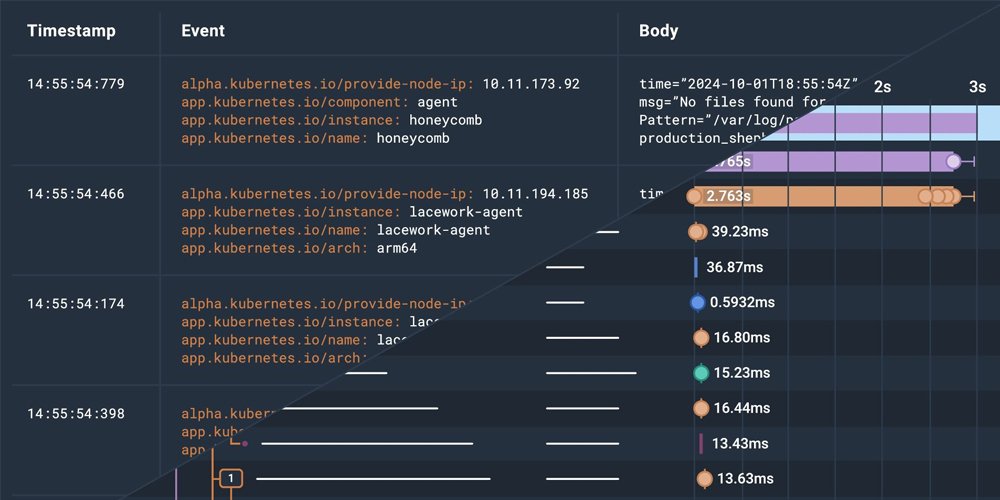Image resolution: width=1000 pixels, height=500 pixels.
Task: Select the purple span bar ending in .765s
Action: [832, 161]
